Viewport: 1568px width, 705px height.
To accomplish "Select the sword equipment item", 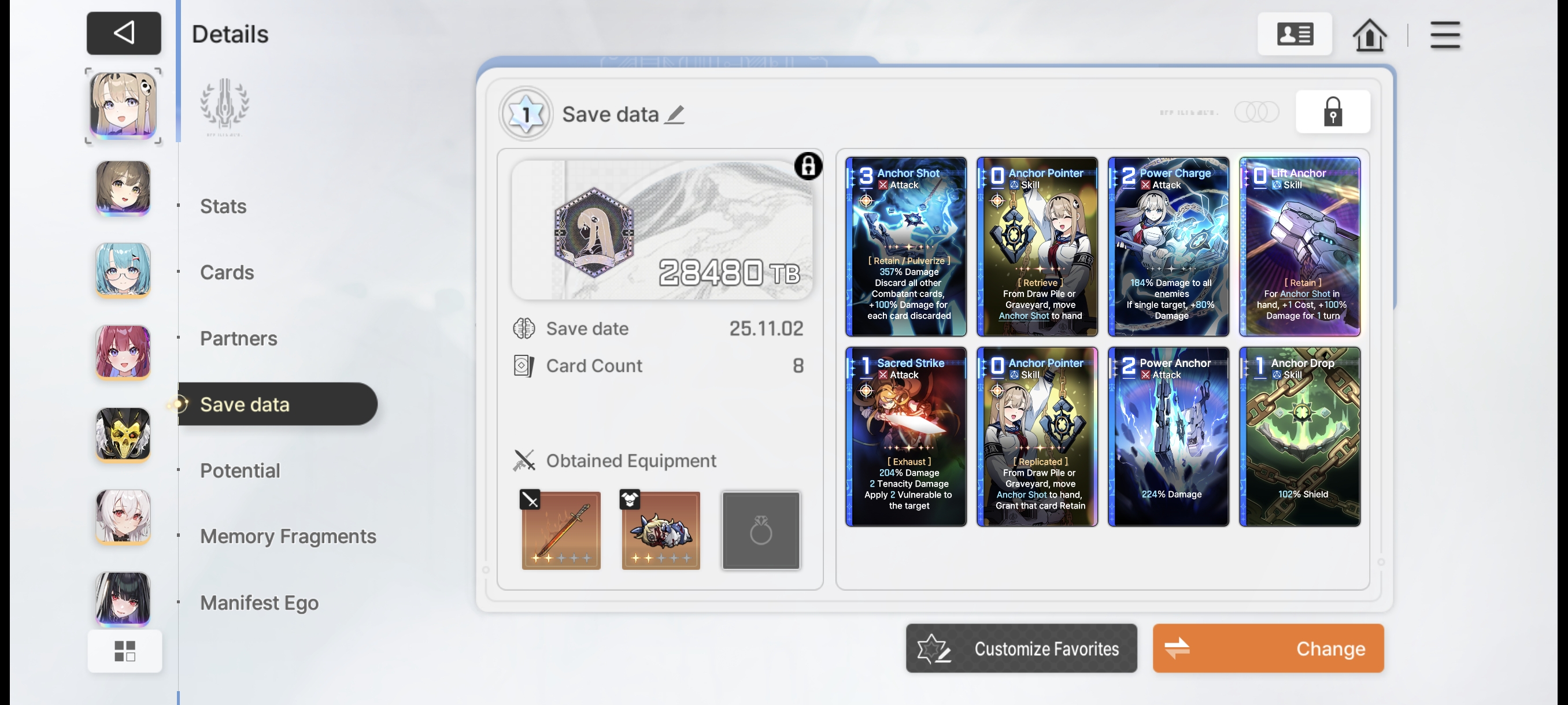I will pyautogui.click(x=560, y=530).
